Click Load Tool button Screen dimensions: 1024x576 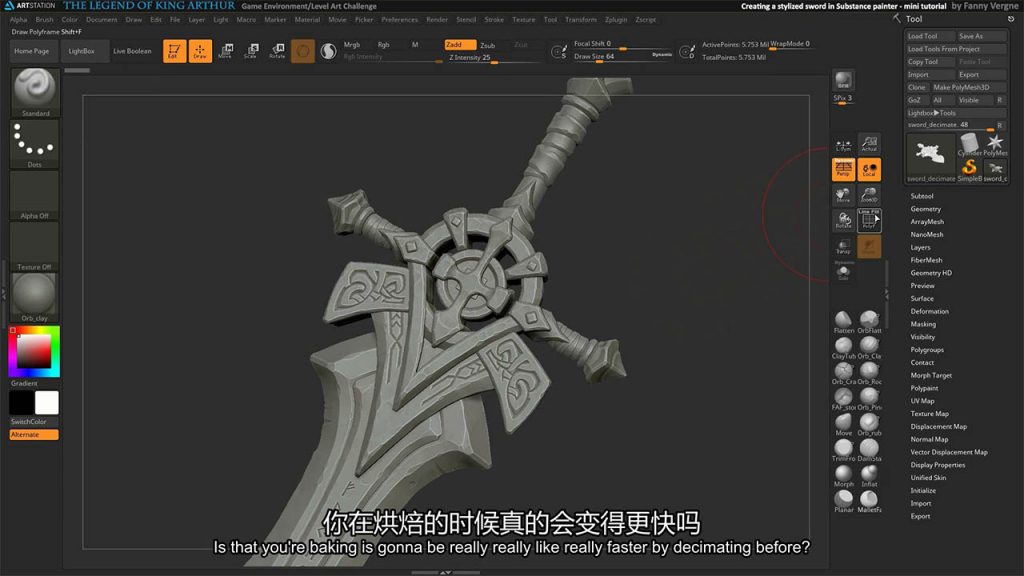click(x=930, y=36)
